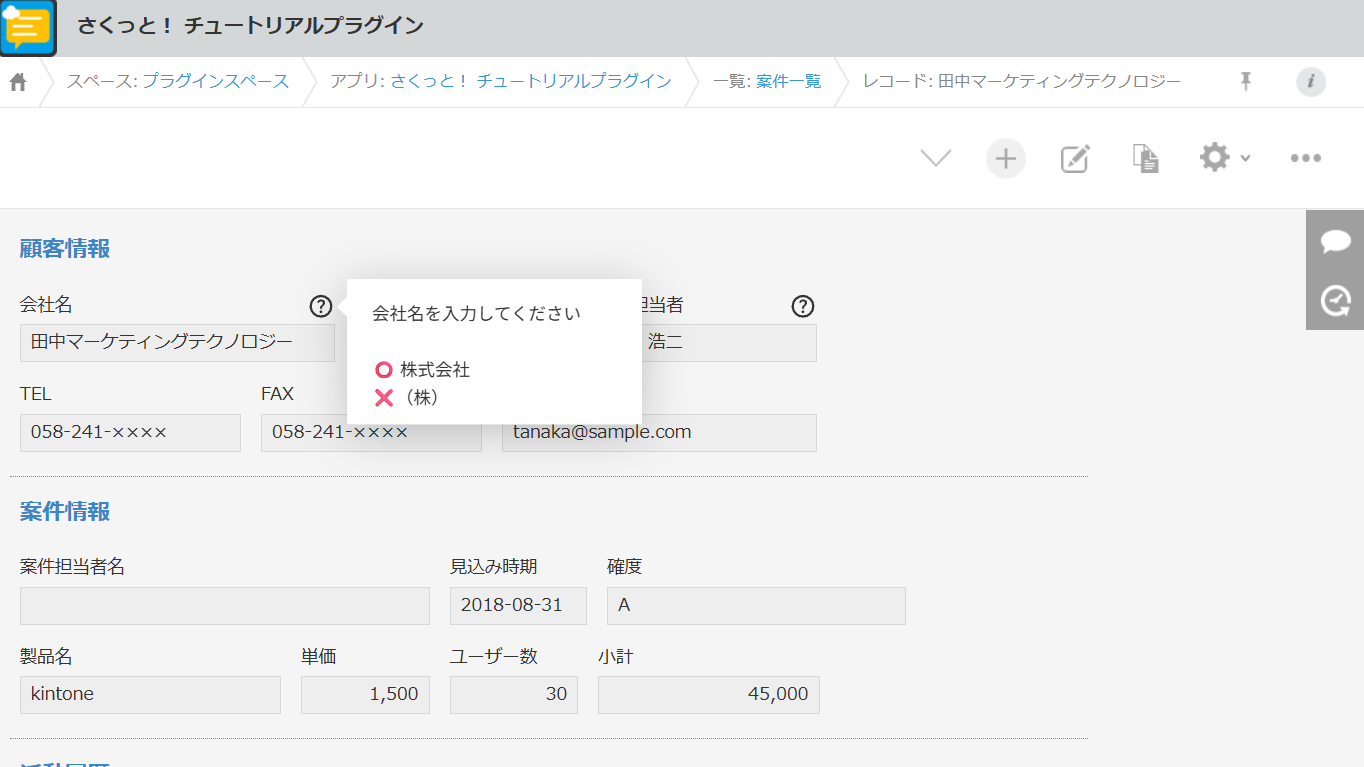Open the ellipsis options menu
The height and width of the screenshot is (767, 1364).
pyautogui.click(x=1304, y=158)
